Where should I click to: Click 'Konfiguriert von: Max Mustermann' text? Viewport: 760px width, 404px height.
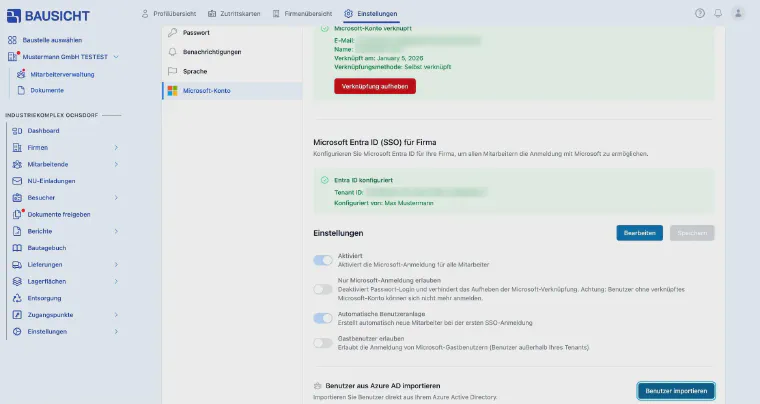pos(383,203)
